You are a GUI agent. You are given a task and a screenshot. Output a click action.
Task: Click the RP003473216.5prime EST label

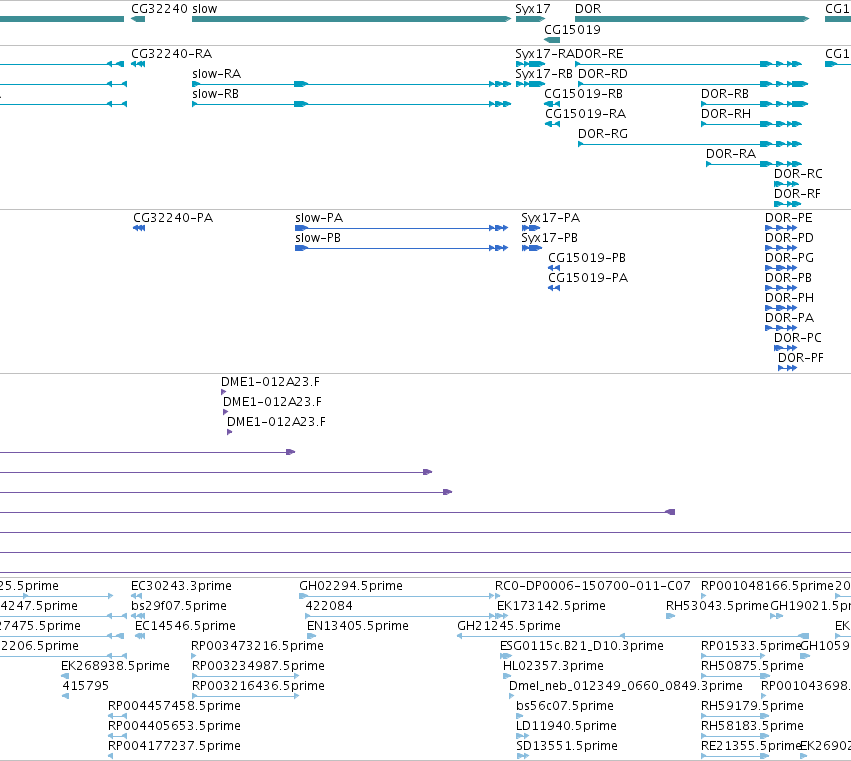(258, 646)
